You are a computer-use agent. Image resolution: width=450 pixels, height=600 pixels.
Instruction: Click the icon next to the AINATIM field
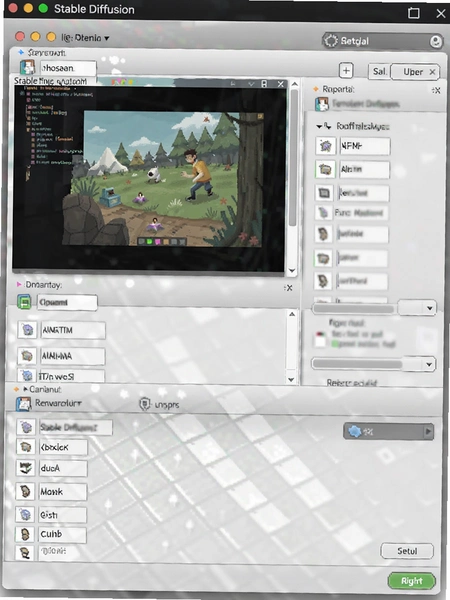tap(28, 330)
